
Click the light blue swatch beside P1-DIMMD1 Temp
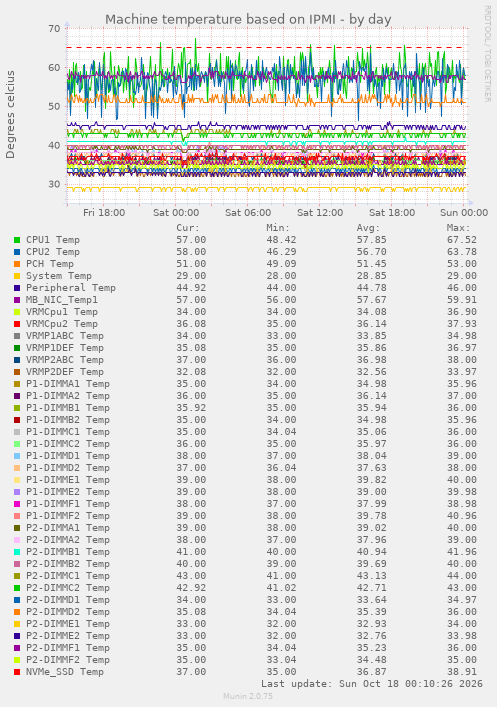point(17,456)
